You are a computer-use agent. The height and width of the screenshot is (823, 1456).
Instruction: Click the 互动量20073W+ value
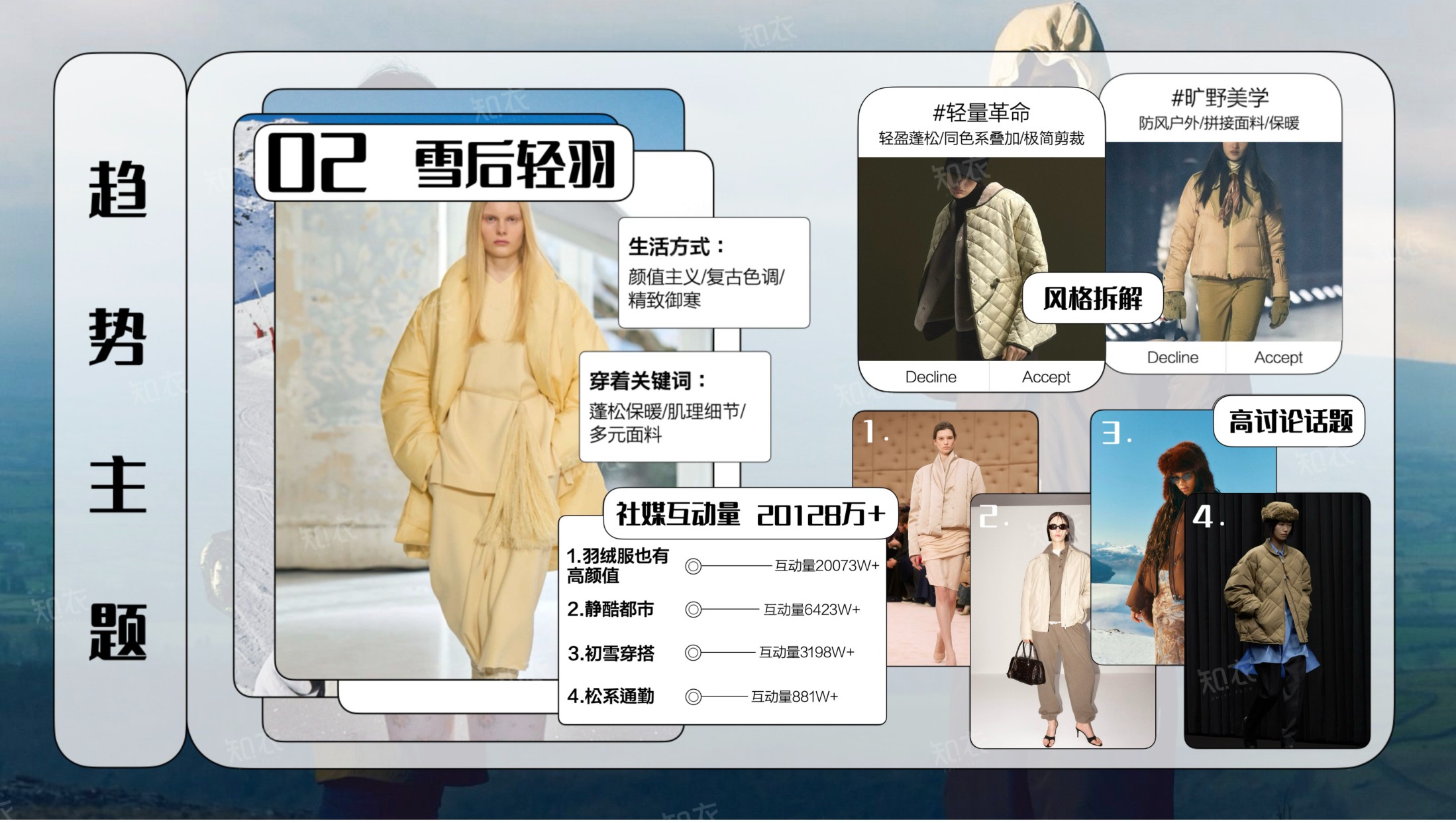pos(827,566)
